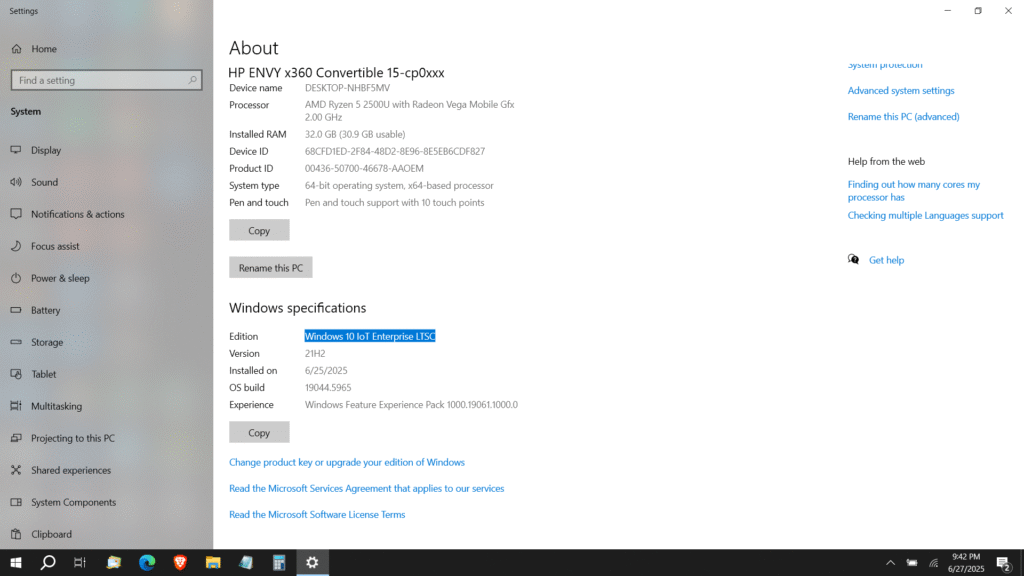
Task: Select the Focus assist moon icon
Action: pos(16,246)
